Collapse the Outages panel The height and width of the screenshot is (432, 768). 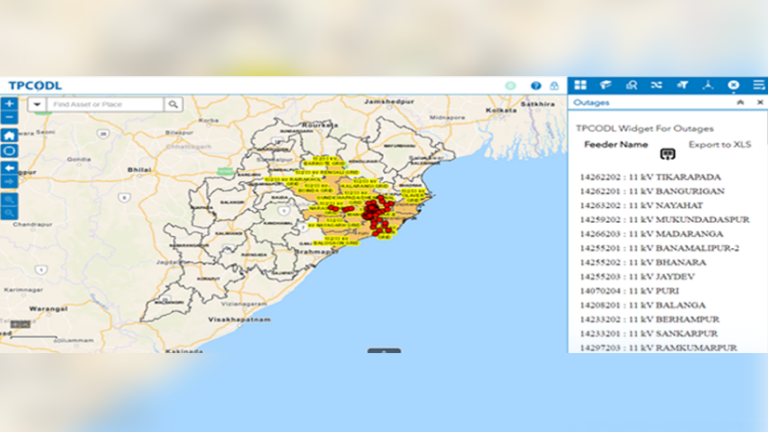click(x=740, y=103)
